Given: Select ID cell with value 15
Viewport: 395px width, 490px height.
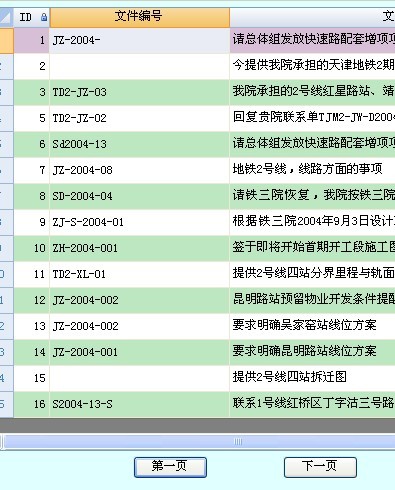Looking at the screenshot, I should tap(32, 378).
